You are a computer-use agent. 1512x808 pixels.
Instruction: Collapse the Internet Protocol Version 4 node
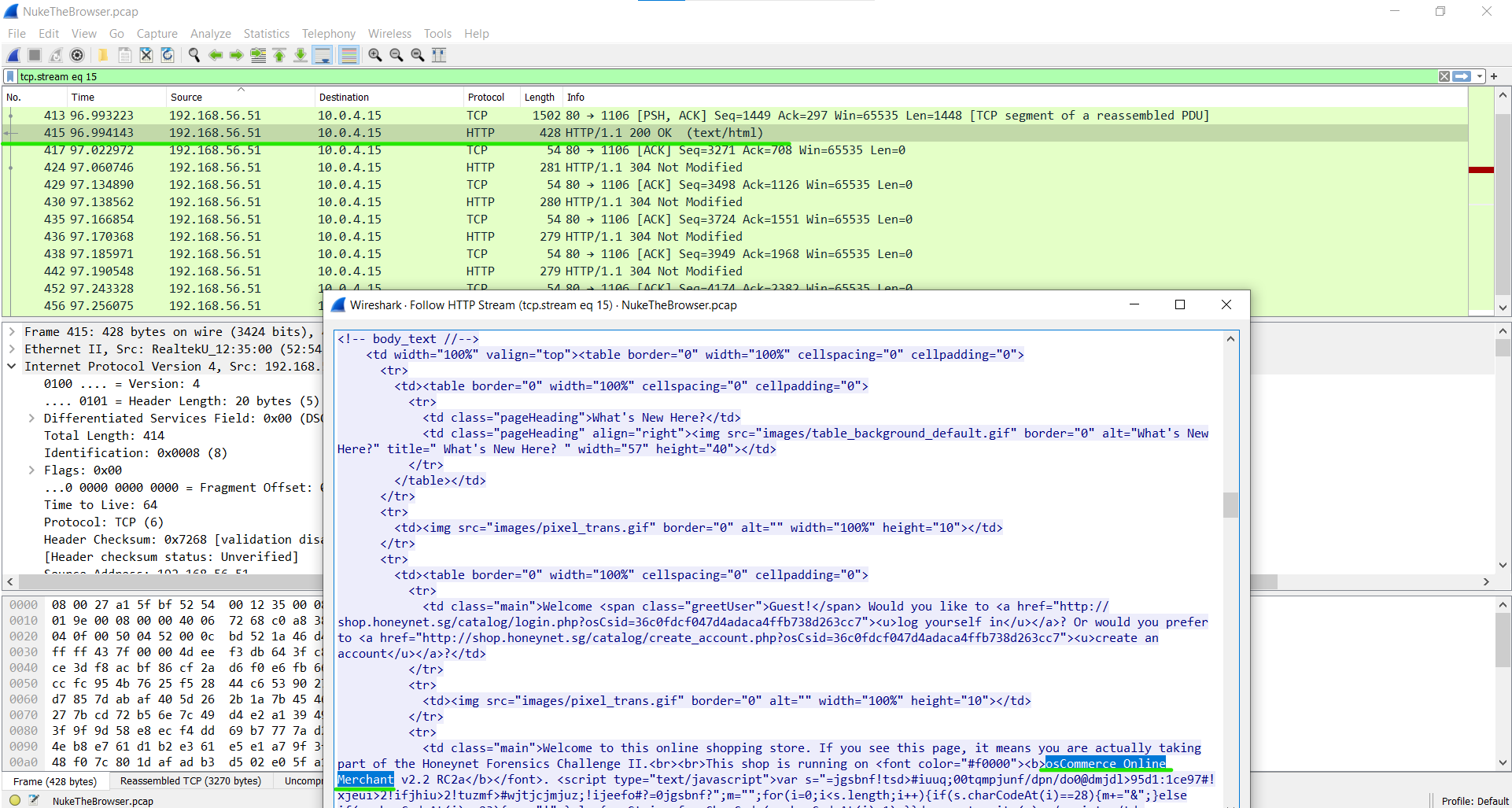click(12, 367)
